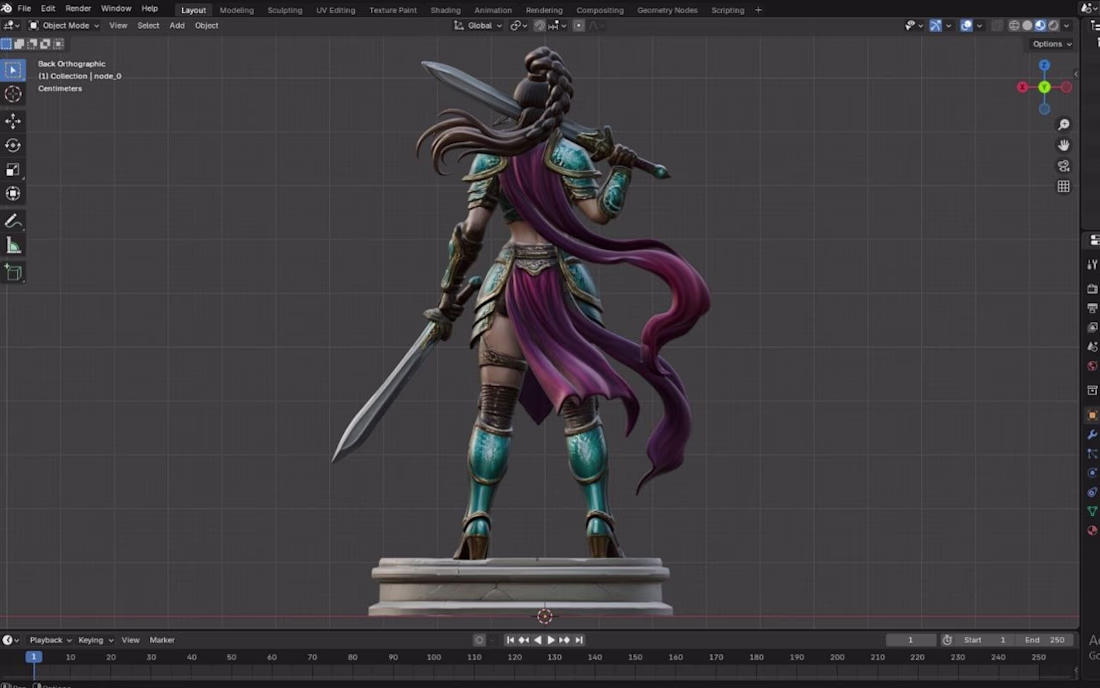Click the End frame 250 field

1045,640
